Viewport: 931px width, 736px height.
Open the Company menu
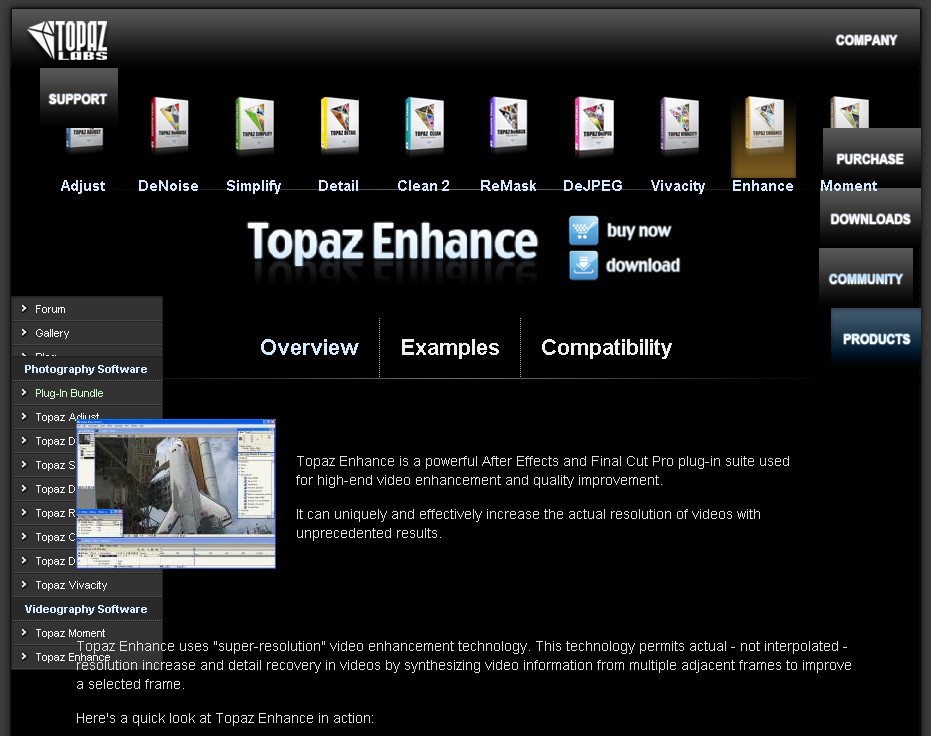tap(866, 41)
